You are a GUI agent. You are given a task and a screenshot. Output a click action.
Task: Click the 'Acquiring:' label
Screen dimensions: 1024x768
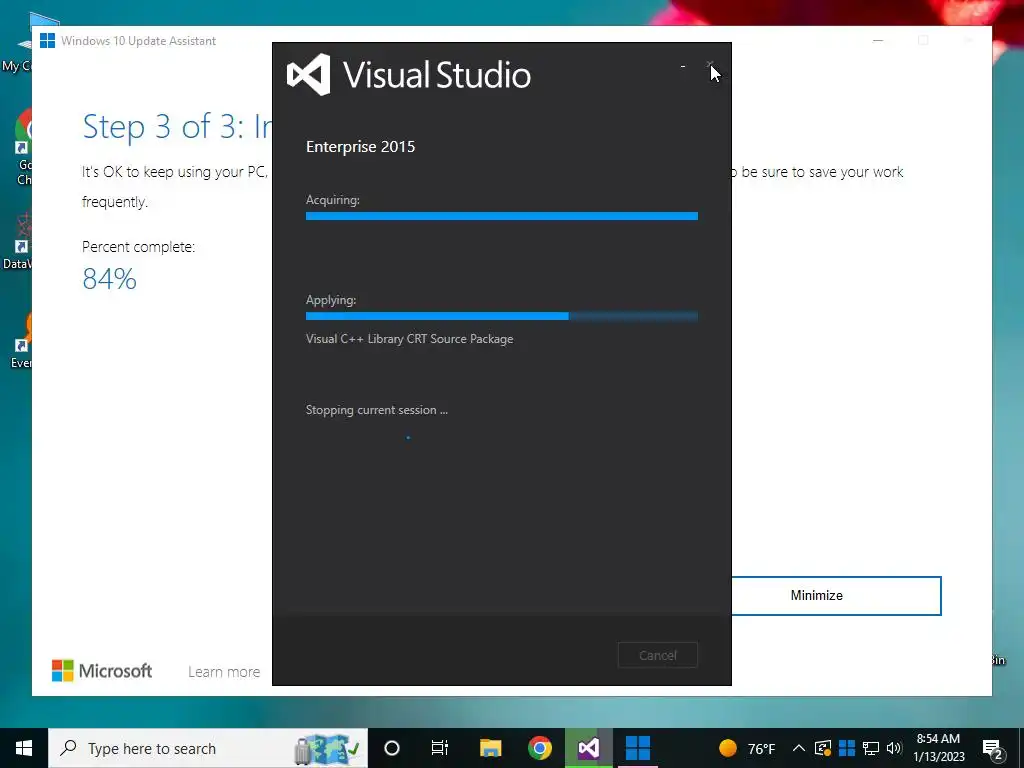[333, 200]
